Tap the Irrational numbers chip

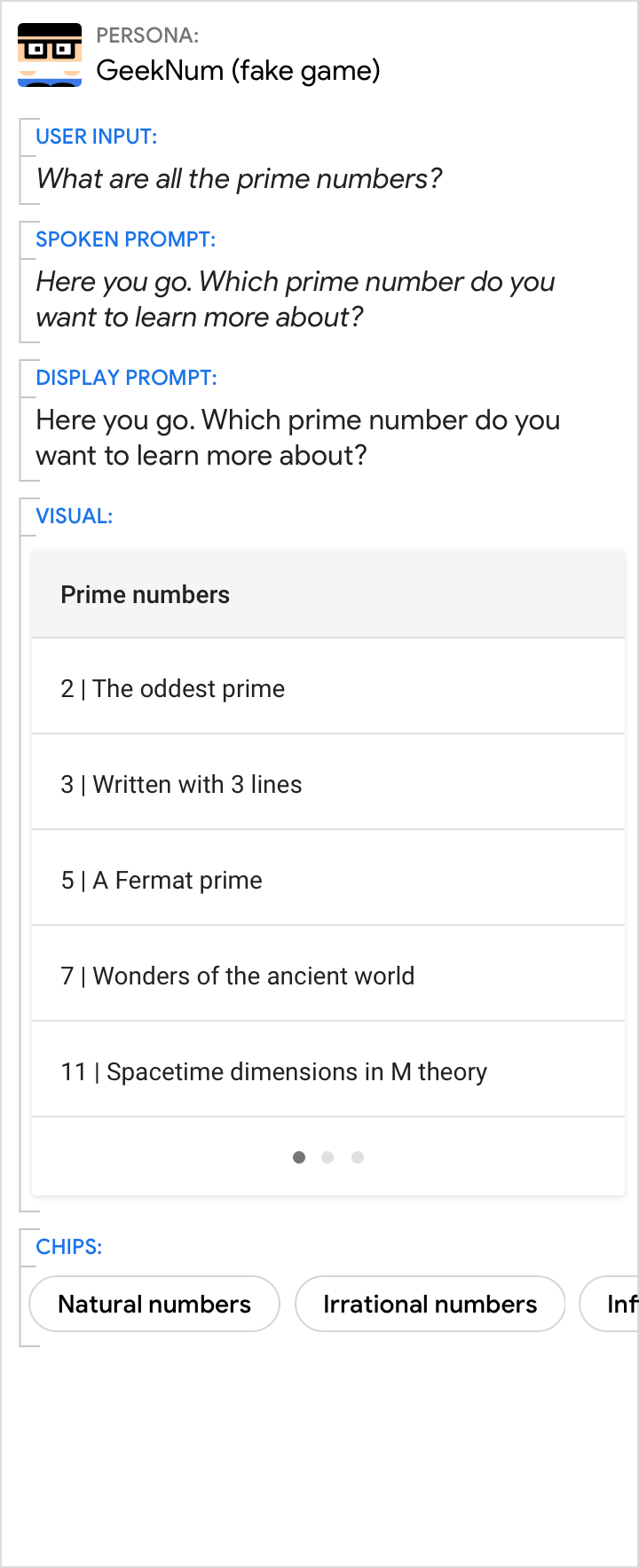coord(430,1304)
